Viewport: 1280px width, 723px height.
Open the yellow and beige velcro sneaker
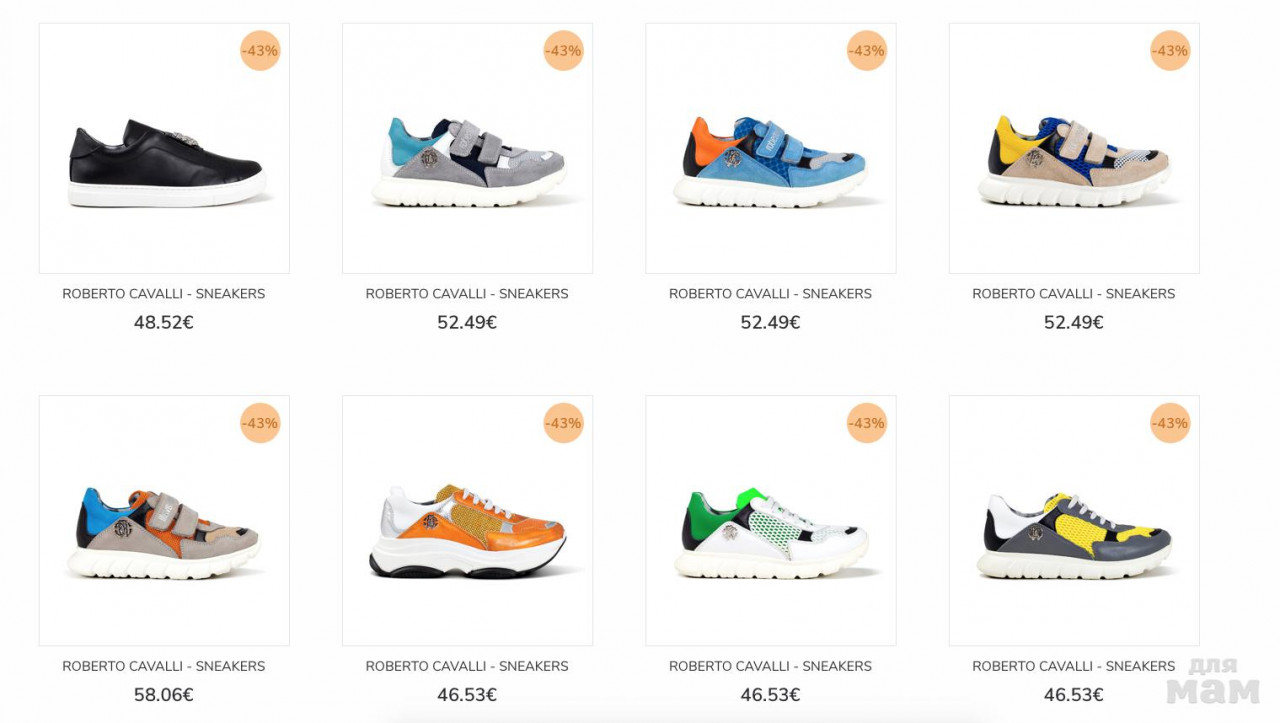1074,163
